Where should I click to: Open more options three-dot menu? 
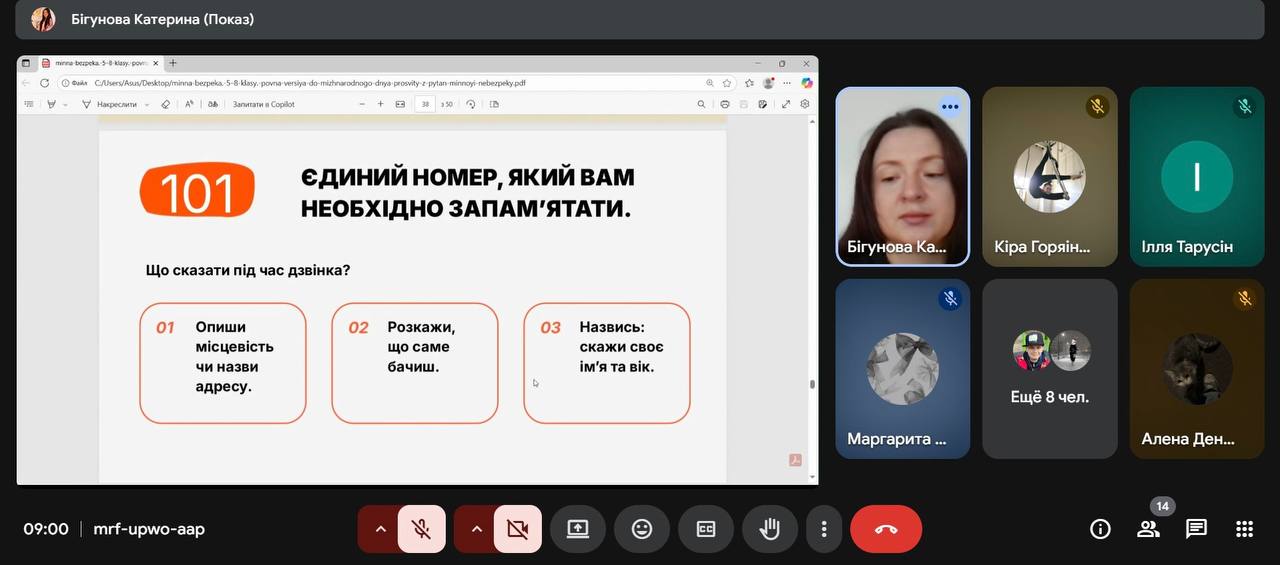click(824, 529)
